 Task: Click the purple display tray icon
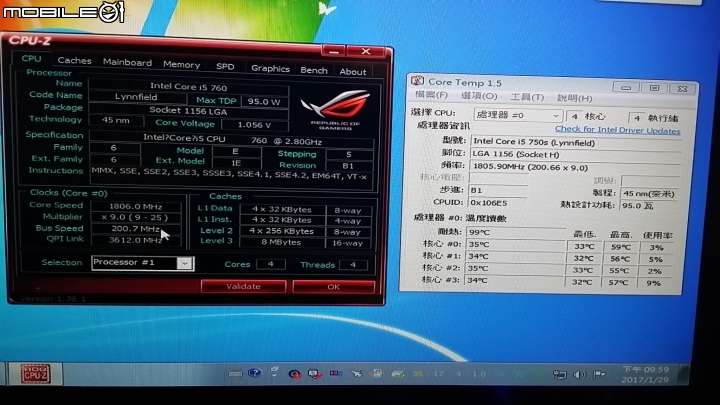pos(336,373)
